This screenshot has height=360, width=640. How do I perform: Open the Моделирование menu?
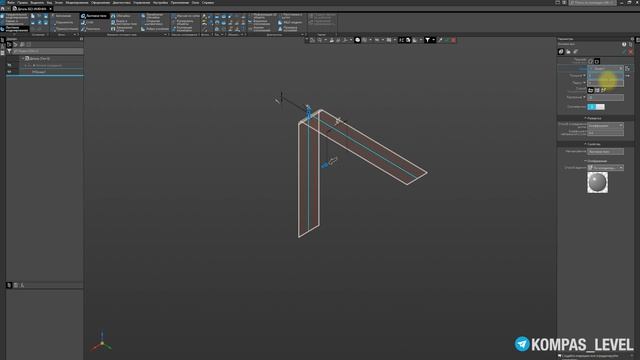[x=77, y=2]
